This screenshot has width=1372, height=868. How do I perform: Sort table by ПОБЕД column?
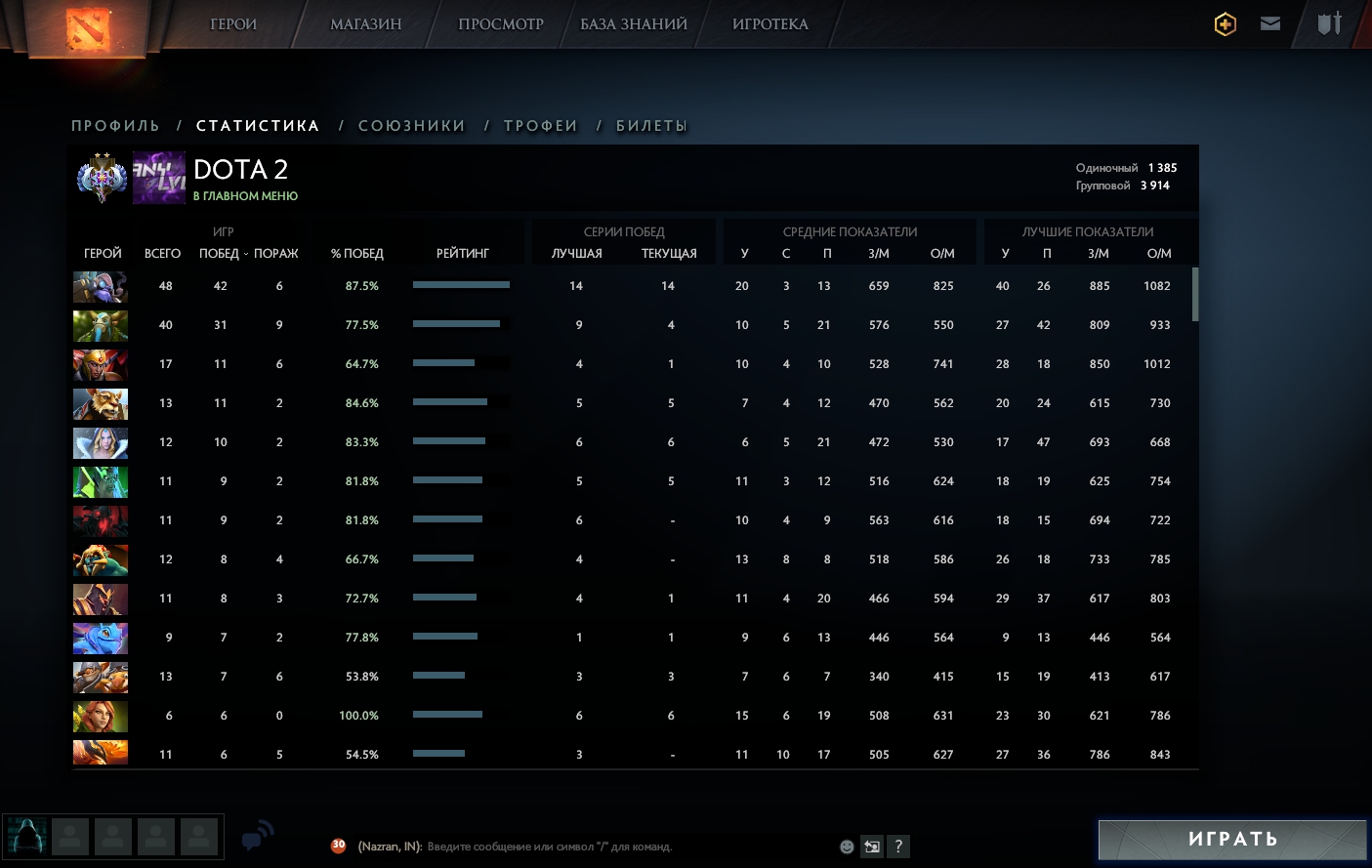(219, 254)
